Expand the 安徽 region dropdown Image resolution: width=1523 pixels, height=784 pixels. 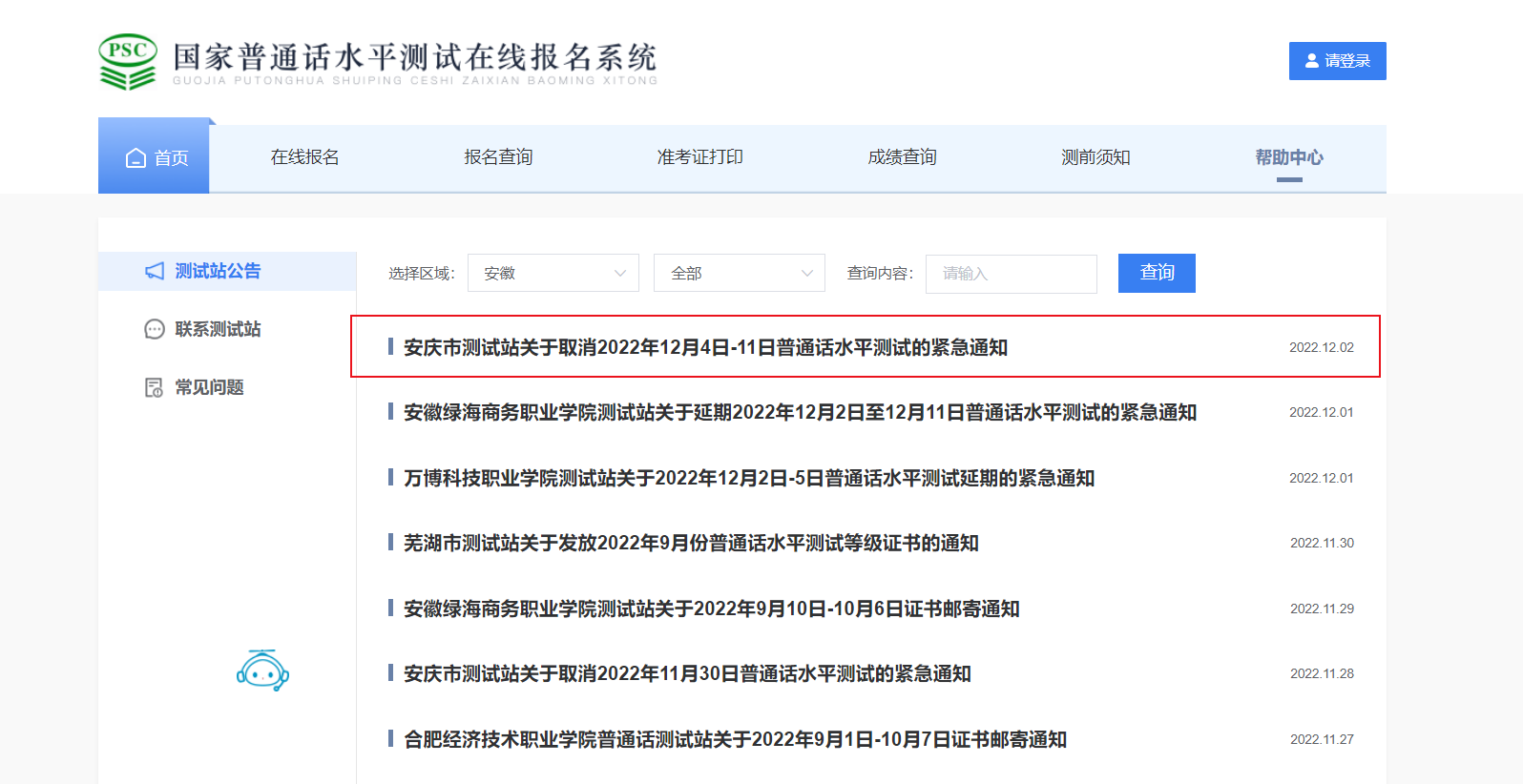pos(553,274)
